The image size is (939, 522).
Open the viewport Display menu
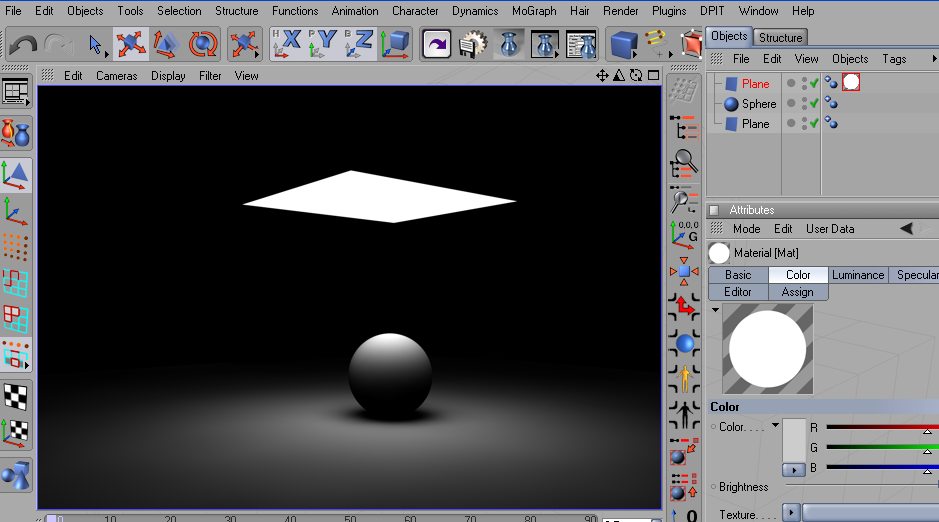click(x=168, y=76)
